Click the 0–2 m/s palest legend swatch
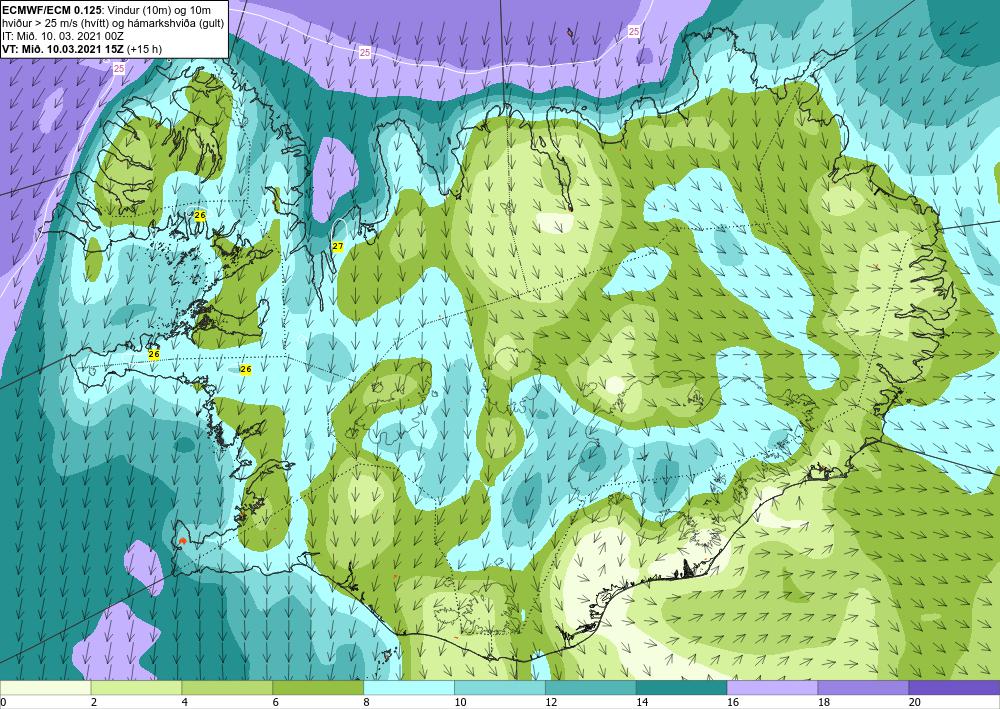This screenshot has width=1000, height=709. click(45, 688)
